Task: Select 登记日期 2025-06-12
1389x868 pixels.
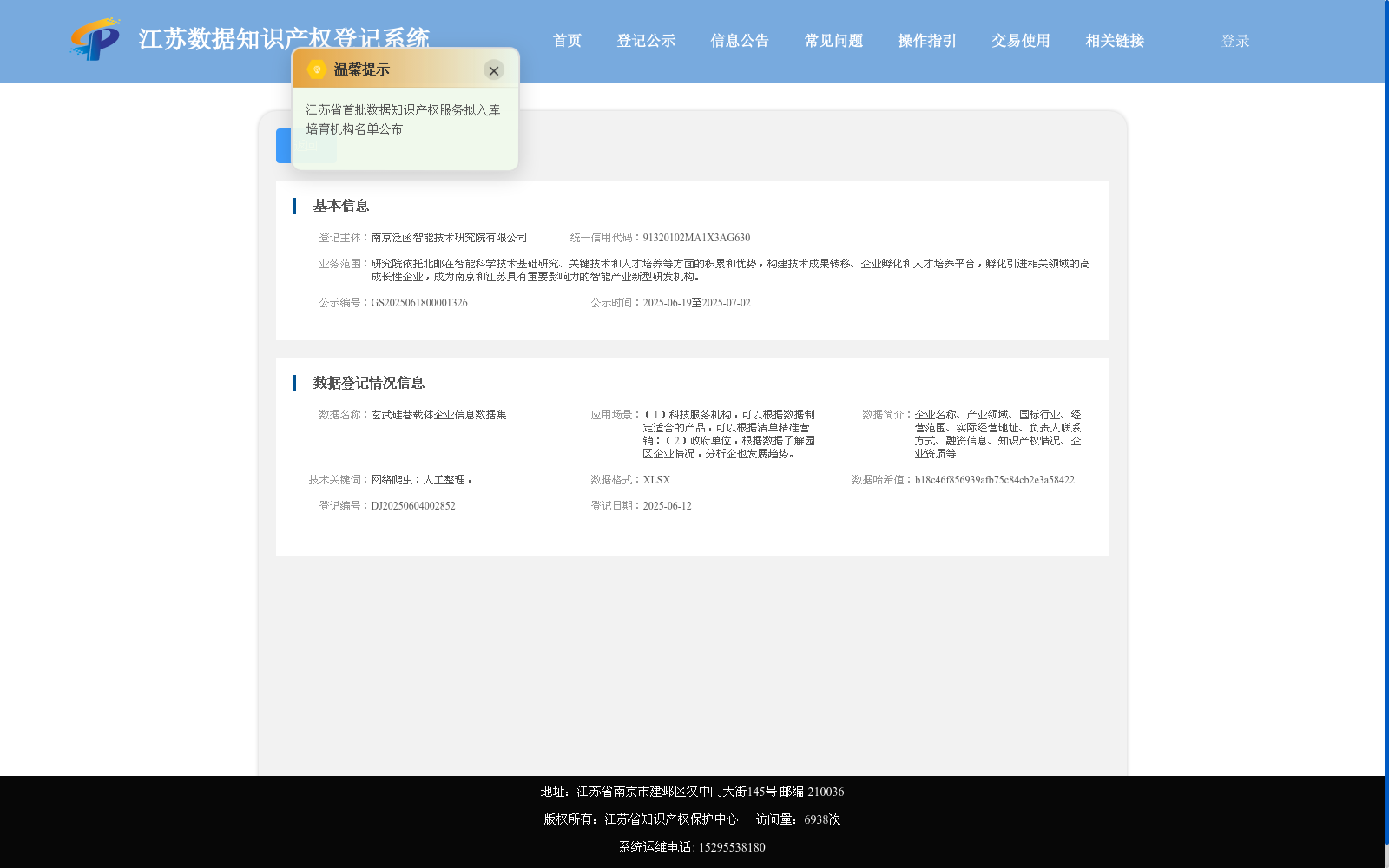Action: click(667, 506)
